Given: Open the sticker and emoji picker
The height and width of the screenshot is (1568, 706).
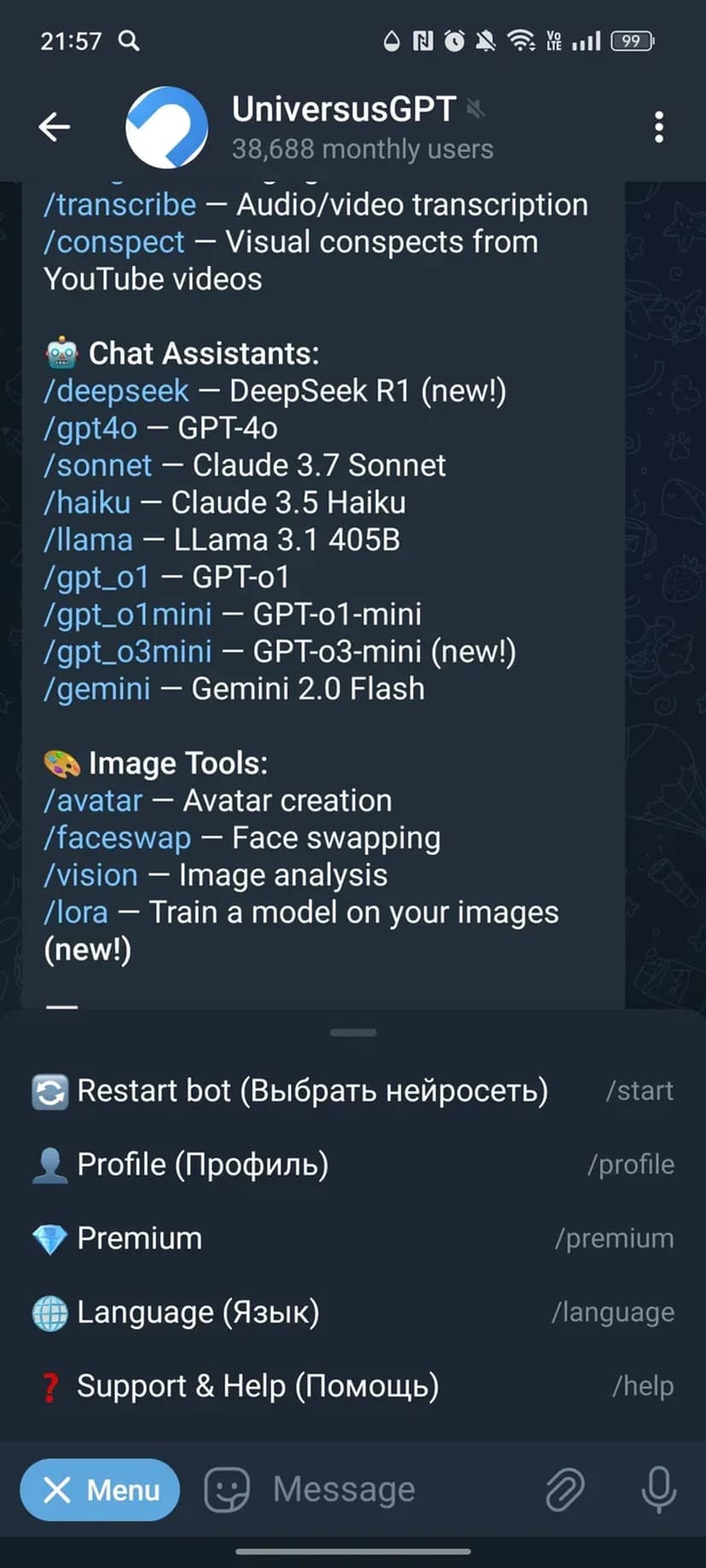Looking at the screenshot, I should click(227, 1490).
